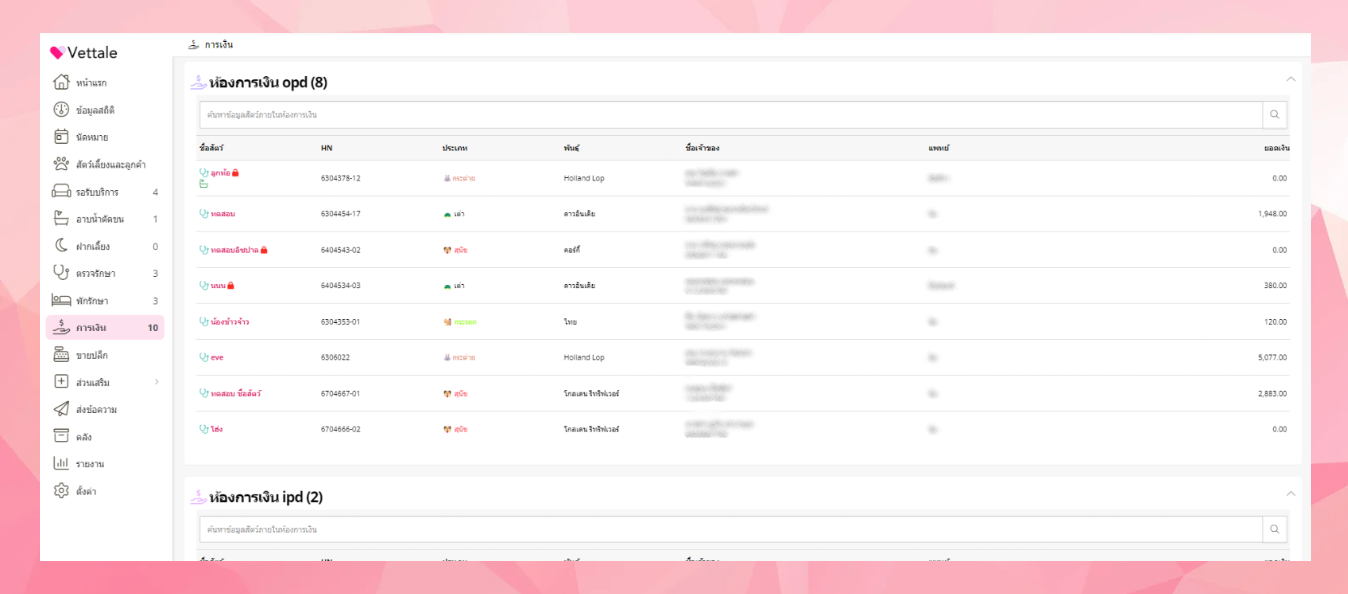
Task: Click red lock icon in row 6404534-03
Action: click(230, 286)
